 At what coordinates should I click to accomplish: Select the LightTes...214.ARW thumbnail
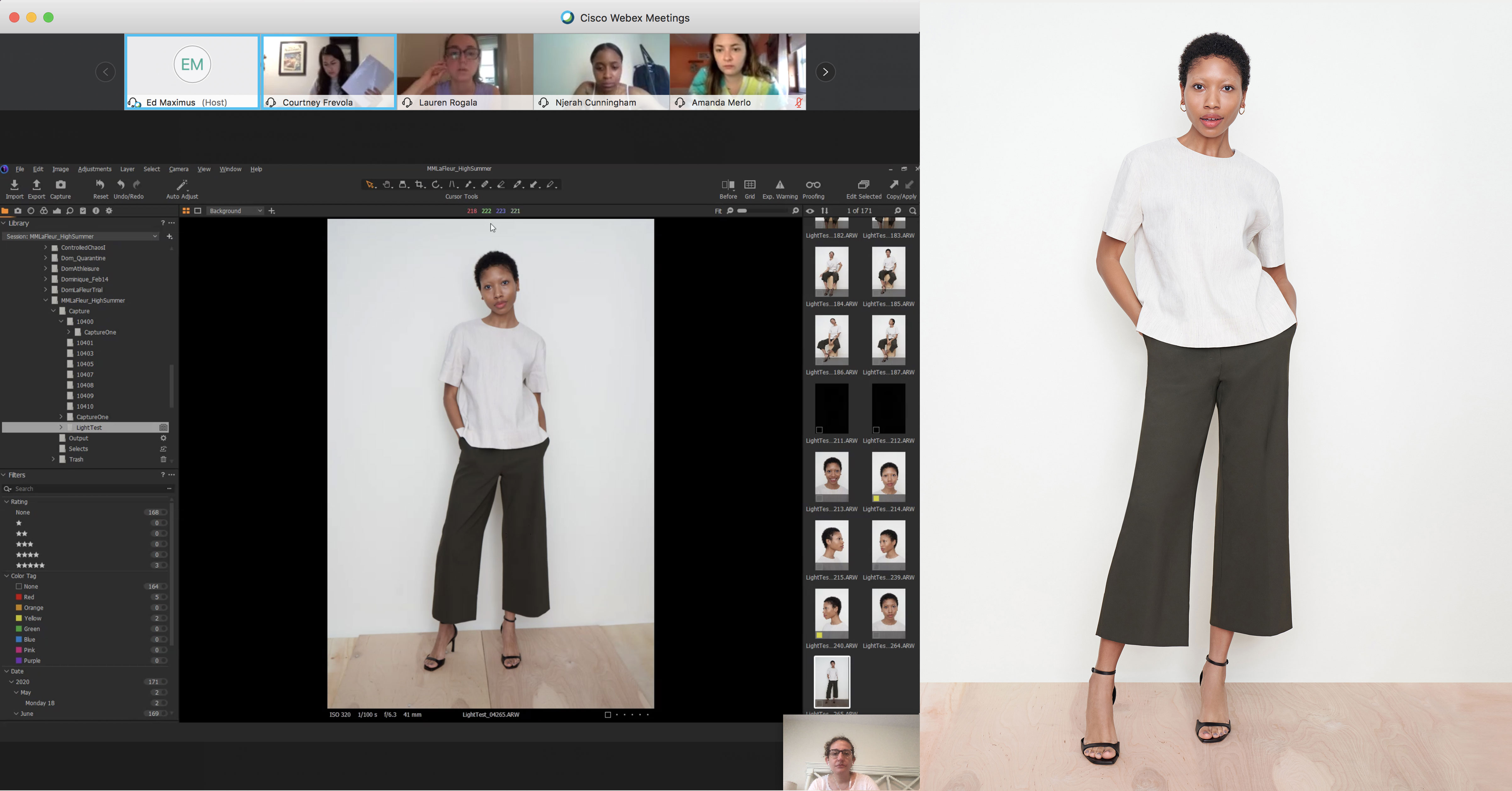(888, 477)
